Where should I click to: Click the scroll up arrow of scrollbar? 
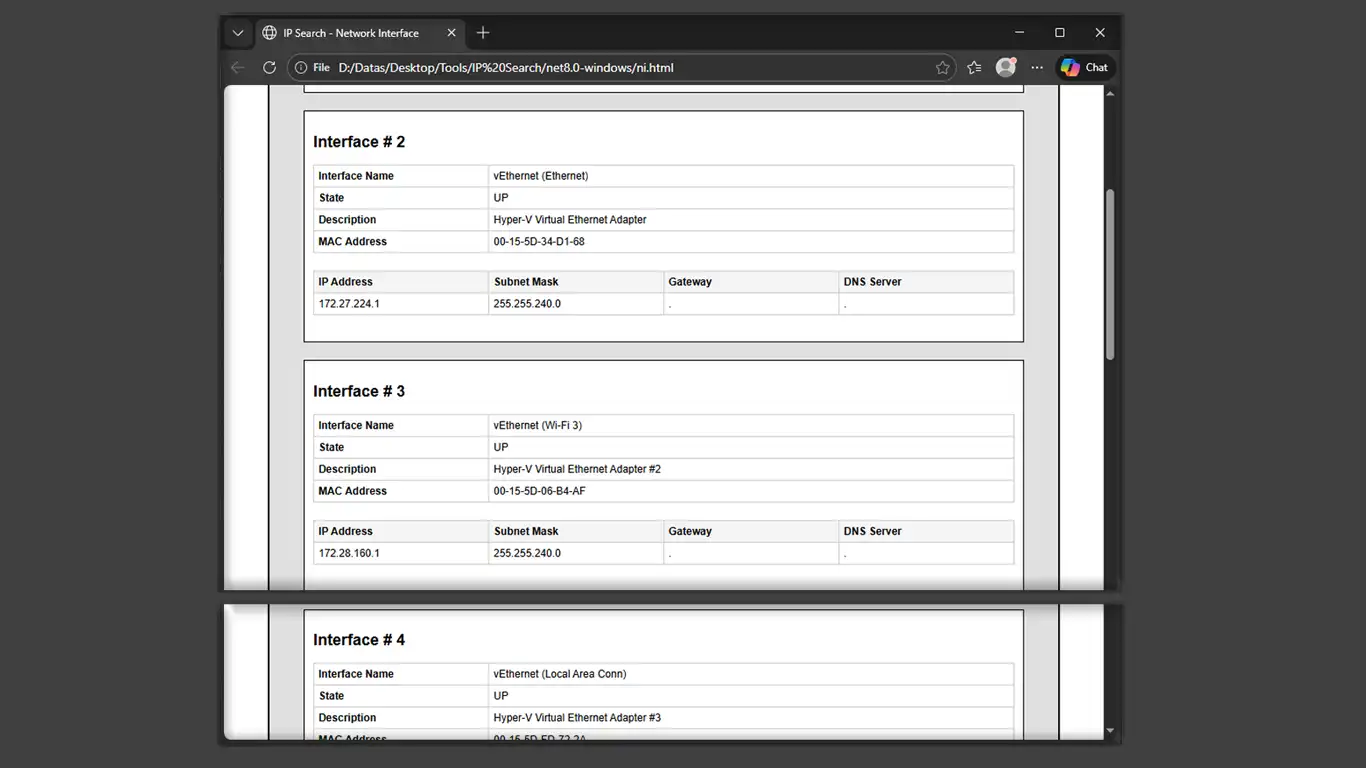[1110, 93]
